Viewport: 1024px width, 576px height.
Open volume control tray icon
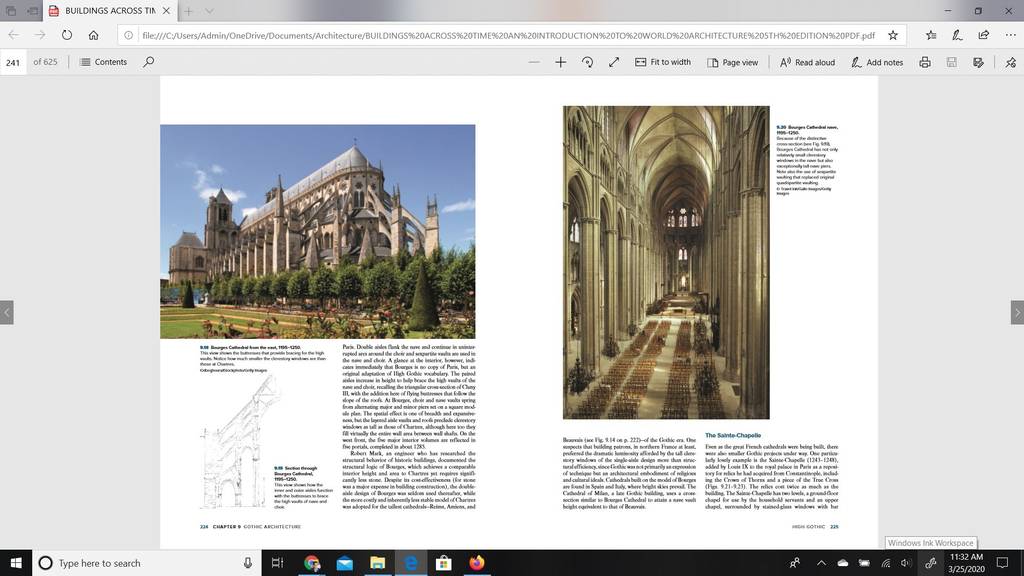(906, 563)
